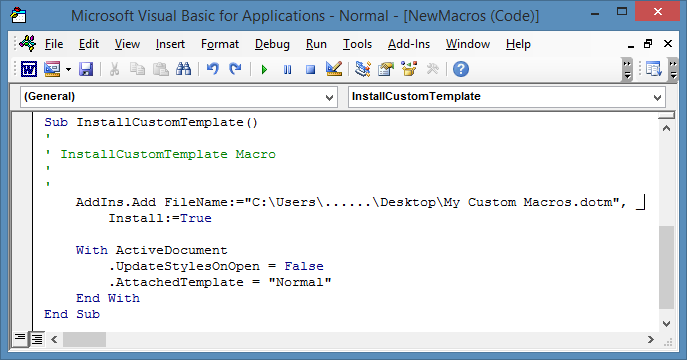
Task: Open Project Explorer icon
Action: point(363,69)
